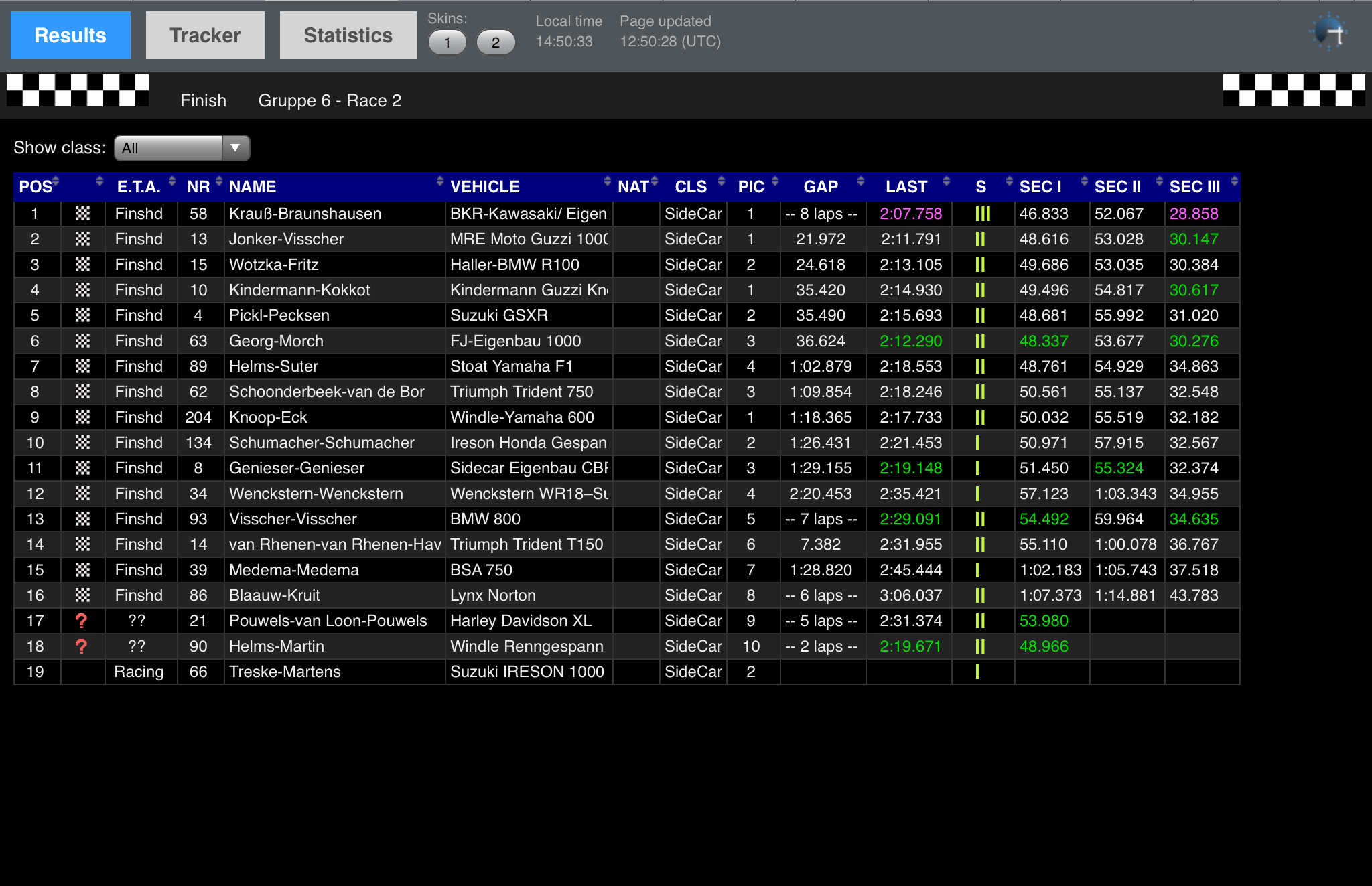The height and width of the screenshot is (886, 1372).
Task: Switch to the Tracker tab
Action: (x=205, y=35)
